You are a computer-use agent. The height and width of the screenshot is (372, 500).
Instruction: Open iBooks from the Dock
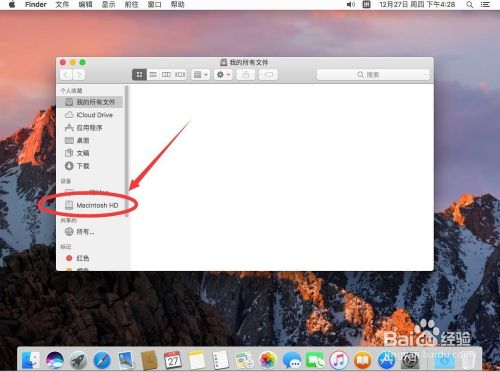(x=362, y=360)
